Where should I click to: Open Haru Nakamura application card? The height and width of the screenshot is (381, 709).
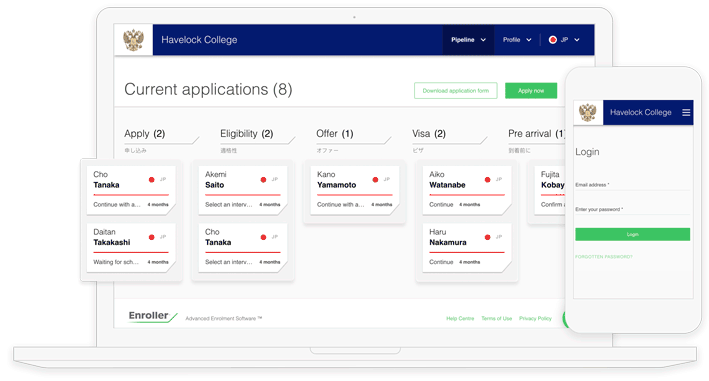pos(467,247)
